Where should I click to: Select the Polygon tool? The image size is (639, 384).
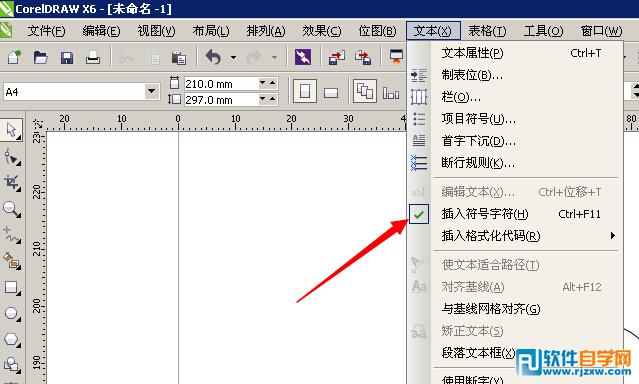click(x=11, y=339)
